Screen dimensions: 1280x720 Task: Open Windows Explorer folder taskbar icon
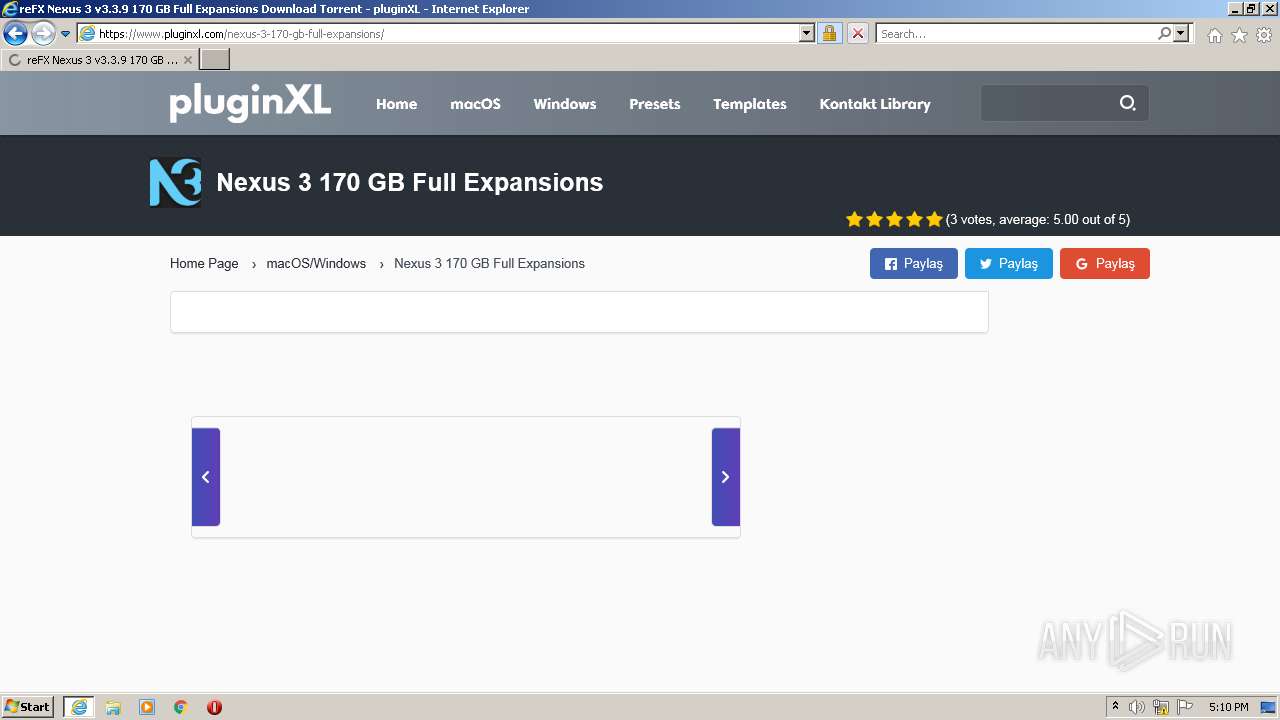pyautogui.click(x=113, y=707)
